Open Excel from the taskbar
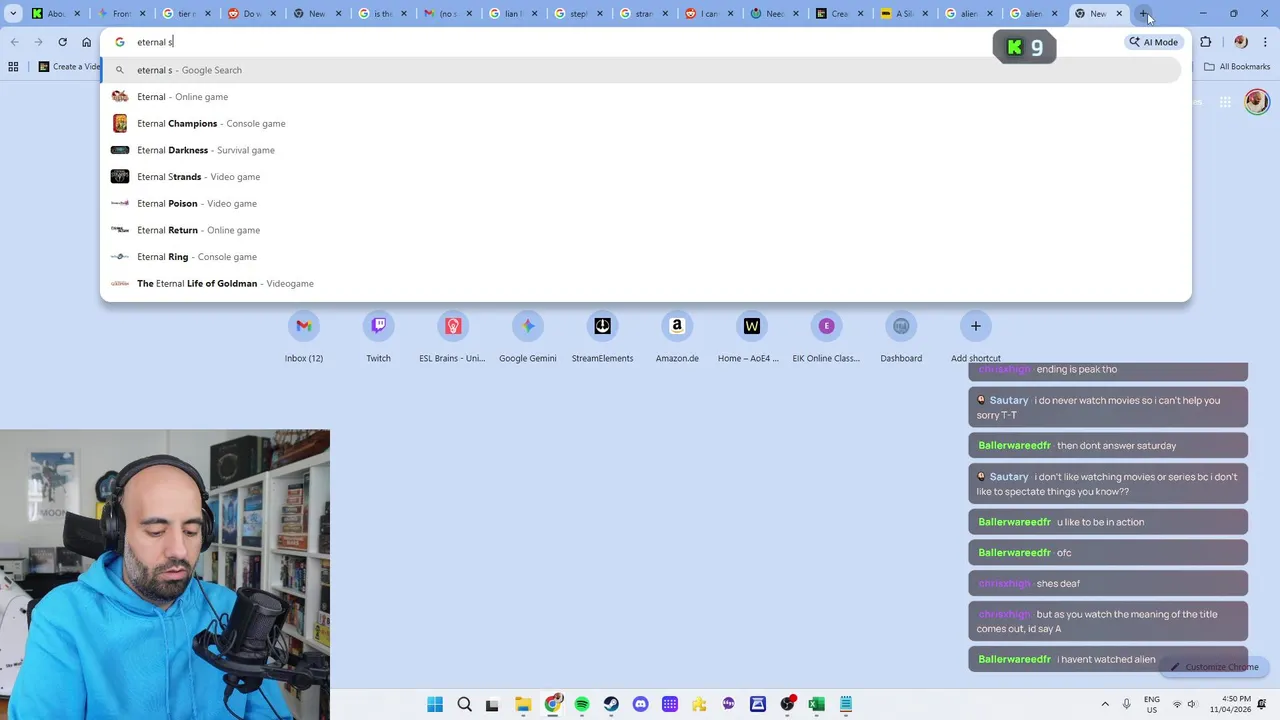The height and width of the screenshot is (720, 1280). (816, 704)
